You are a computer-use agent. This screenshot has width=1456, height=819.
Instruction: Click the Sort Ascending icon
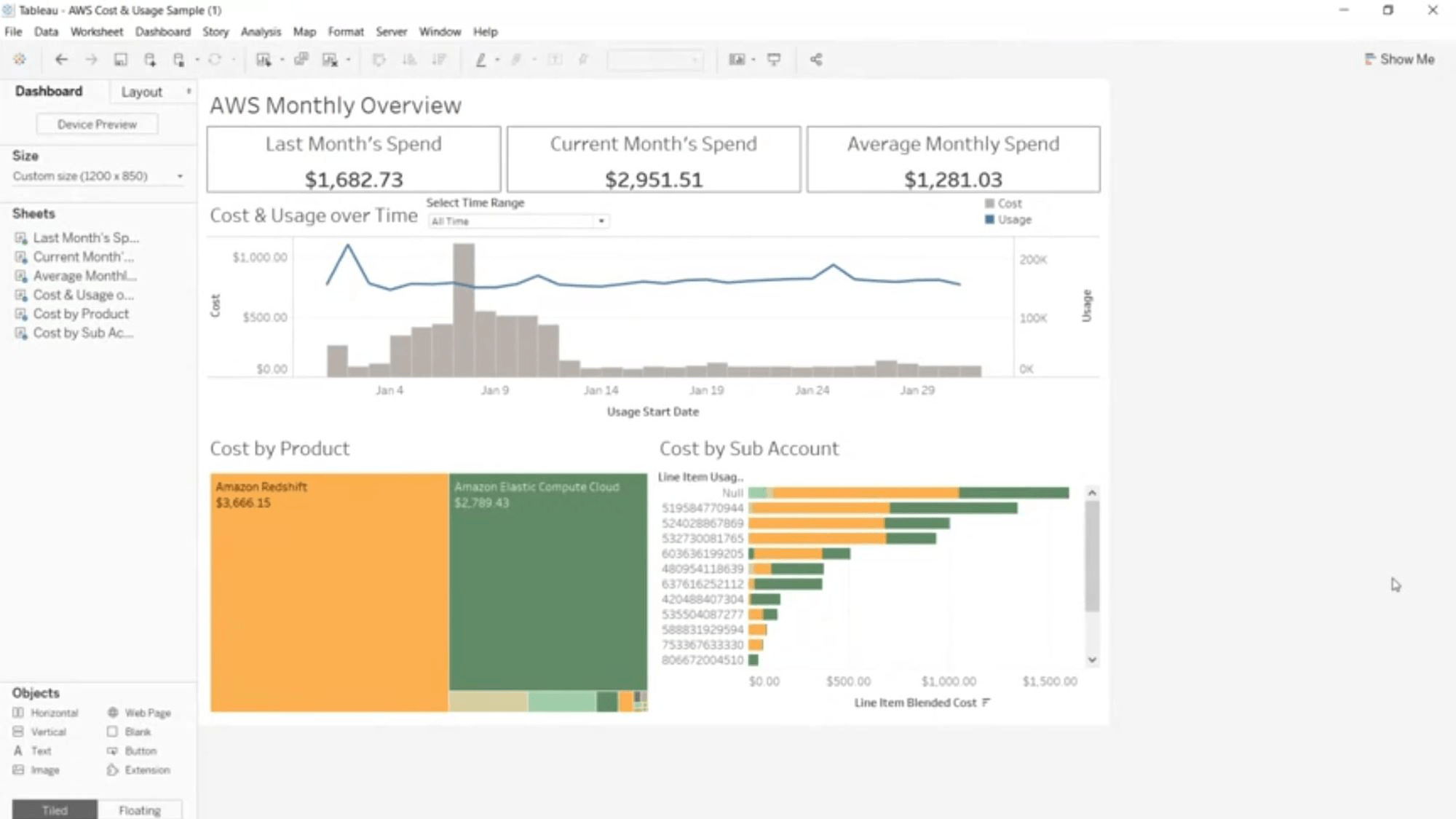(409, 60)
